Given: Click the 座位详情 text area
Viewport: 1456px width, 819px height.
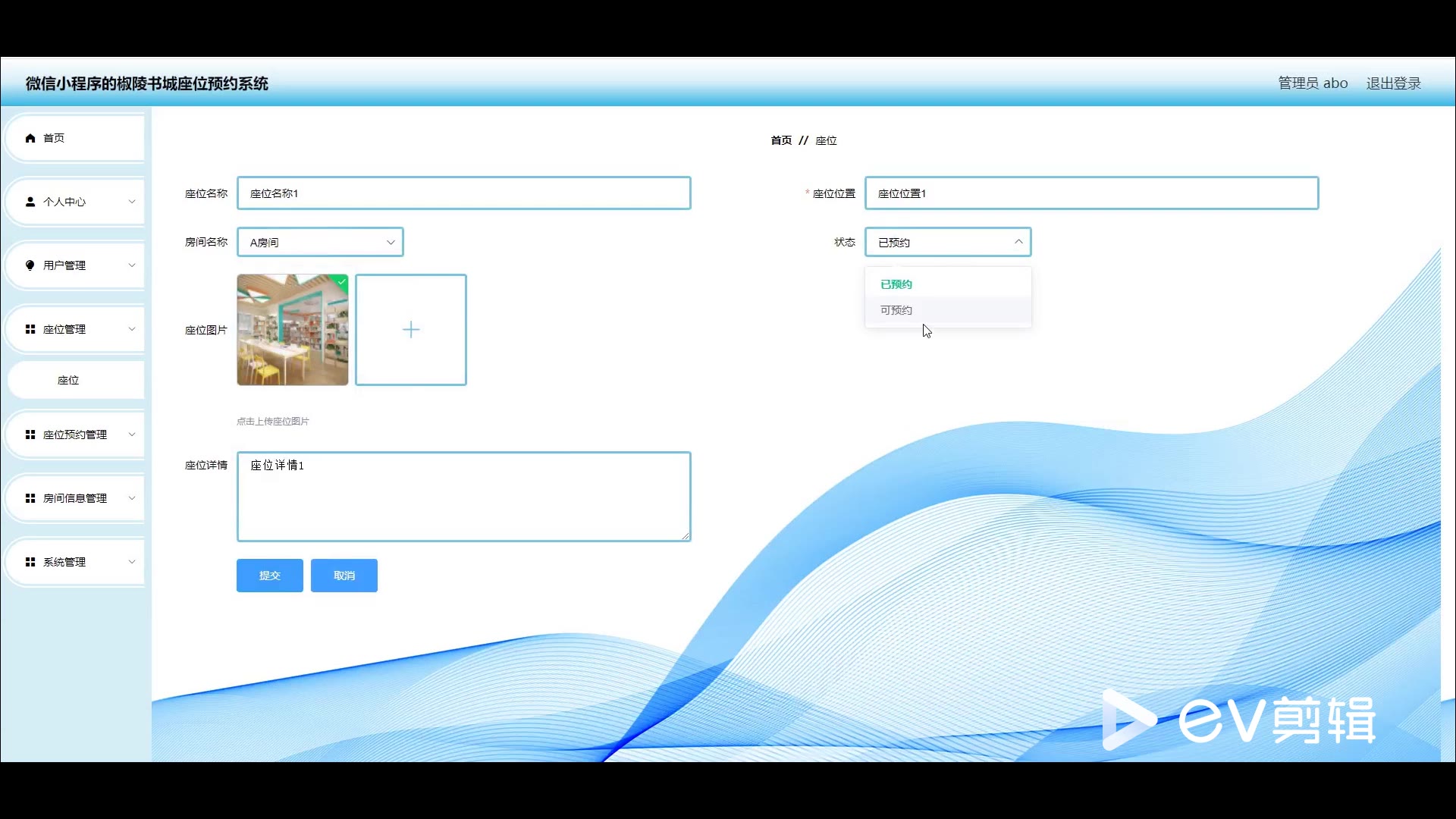Looking at the screenshot, I should click(x=464, y=497).
